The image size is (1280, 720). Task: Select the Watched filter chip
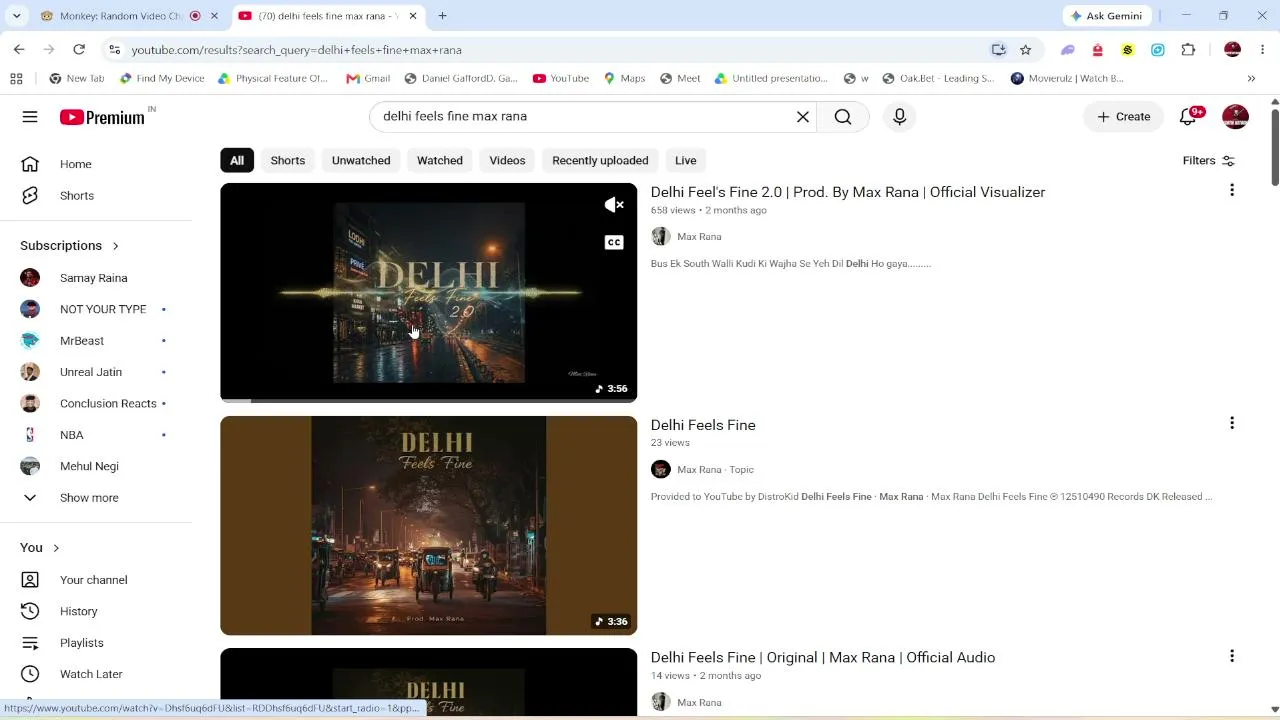pyautogui.click(x=440, y=160)
